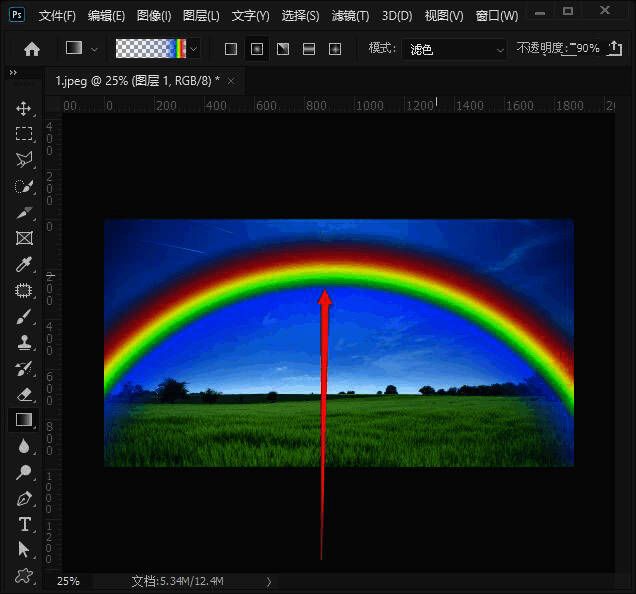Expand status bar info arrow
This screenshot has width=636, height=594.
point(269,582)
